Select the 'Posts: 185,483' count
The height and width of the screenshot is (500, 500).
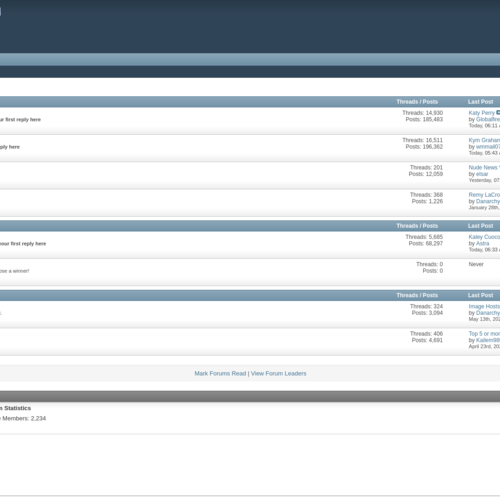click(x=424, y=119)
